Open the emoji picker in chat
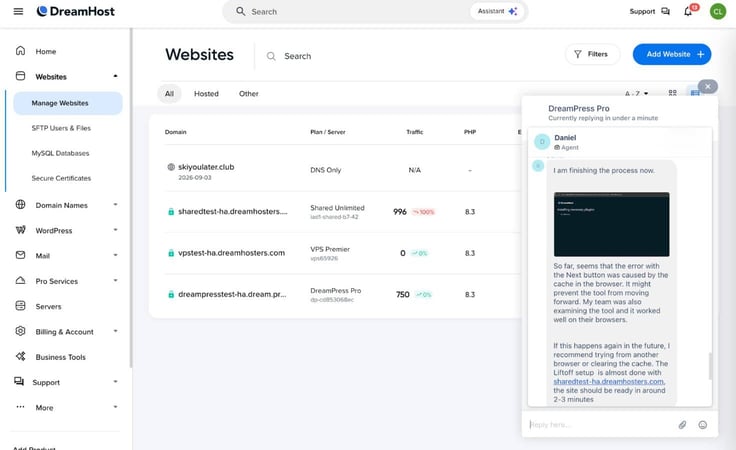736x450 pixels. tap(703, 425)
